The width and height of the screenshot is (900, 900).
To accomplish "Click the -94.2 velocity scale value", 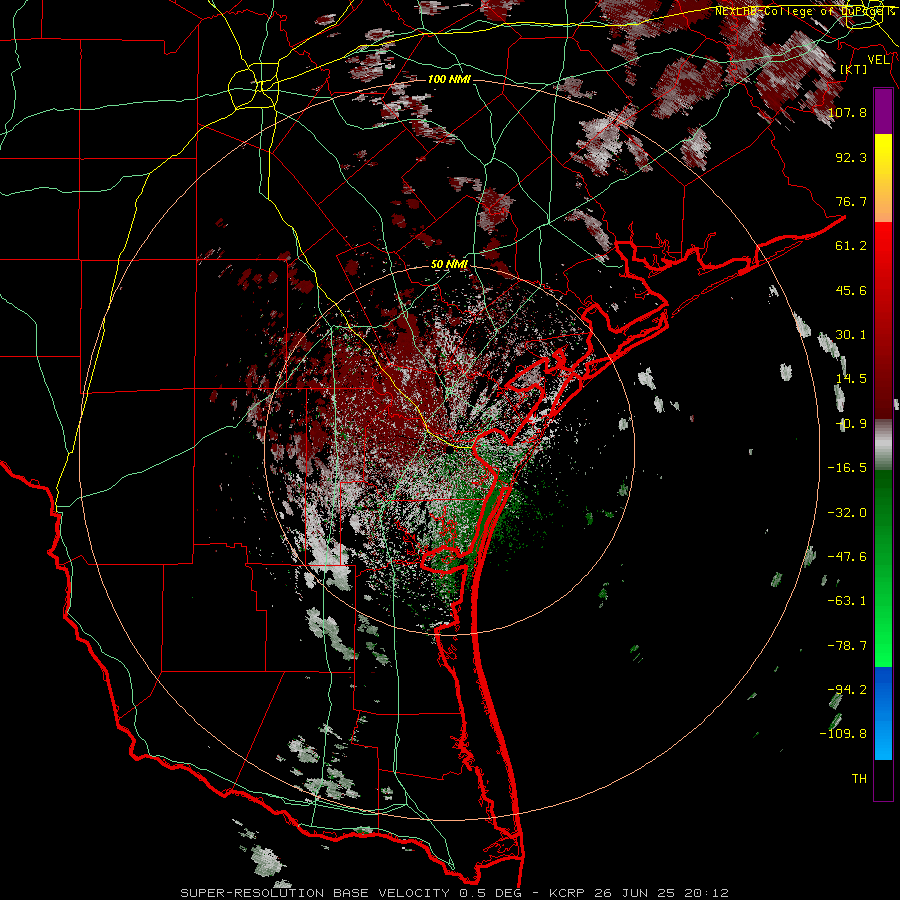I will (x=847, y=689).
